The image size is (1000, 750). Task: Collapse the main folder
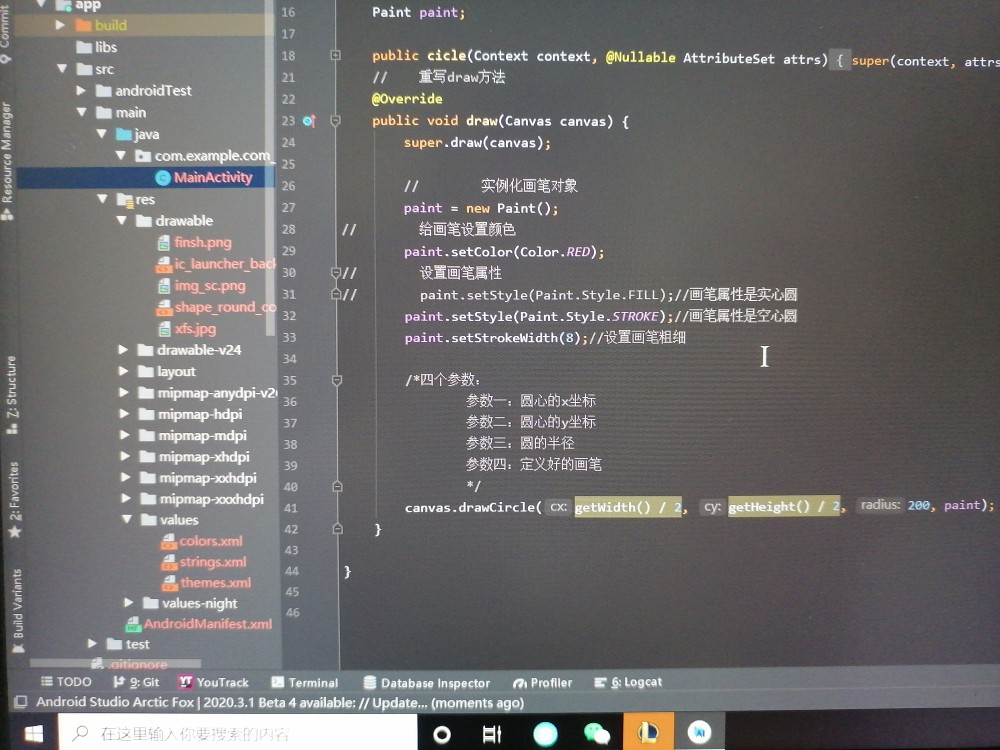point(82,112)
